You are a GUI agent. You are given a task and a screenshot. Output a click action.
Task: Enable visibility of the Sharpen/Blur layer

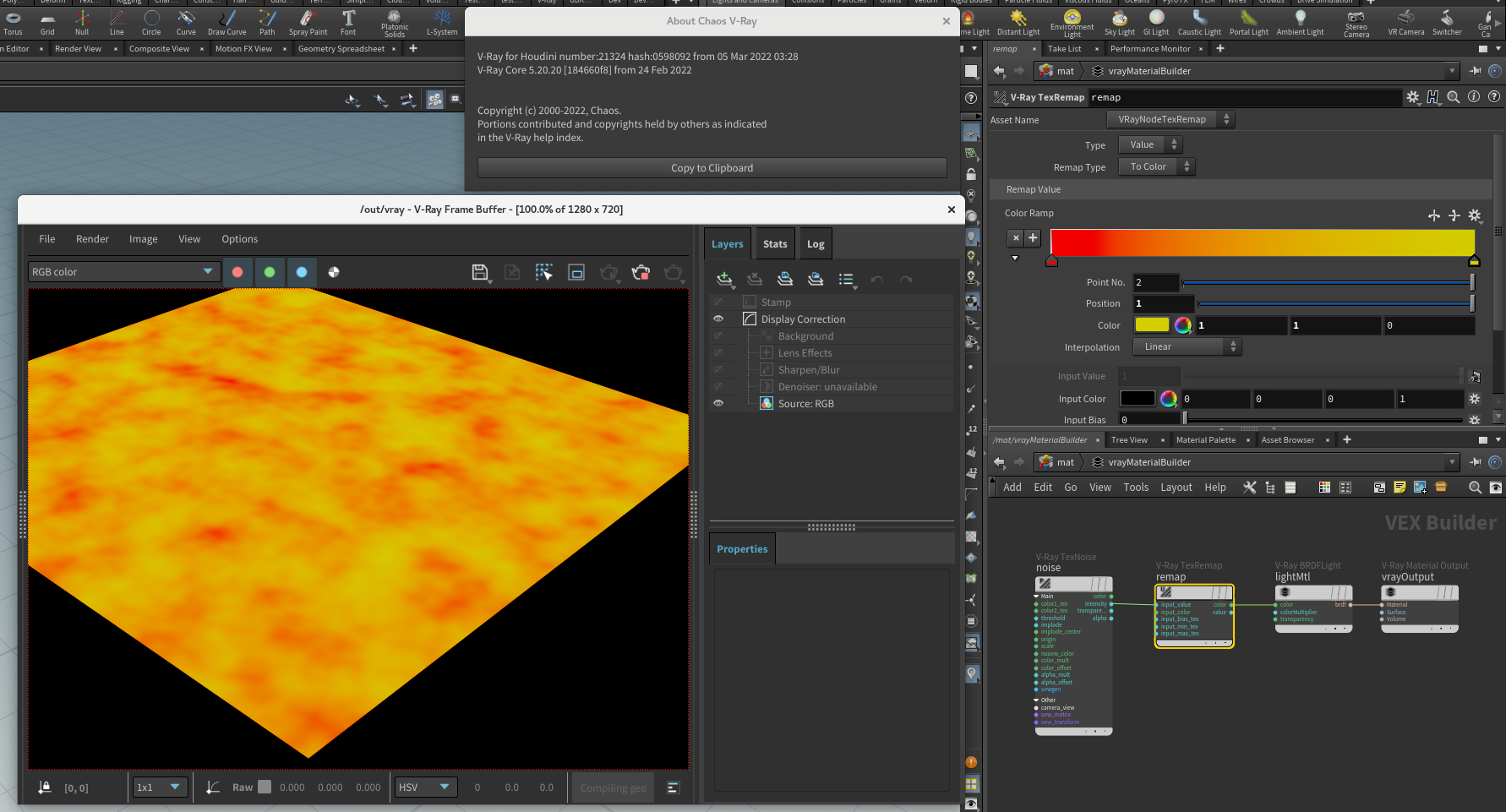coord(718,370)
